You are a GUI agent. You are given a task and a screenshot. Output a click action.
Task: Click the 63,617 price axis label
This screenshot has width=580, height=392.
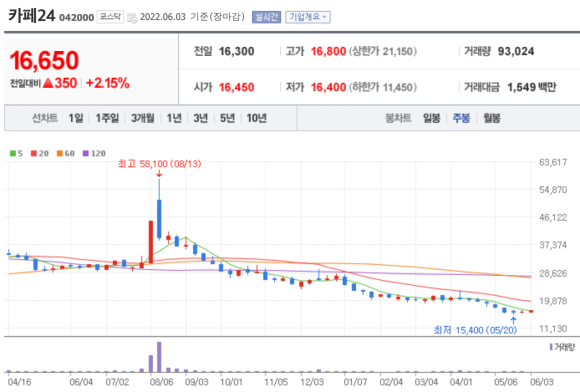[x=553, y=162]
